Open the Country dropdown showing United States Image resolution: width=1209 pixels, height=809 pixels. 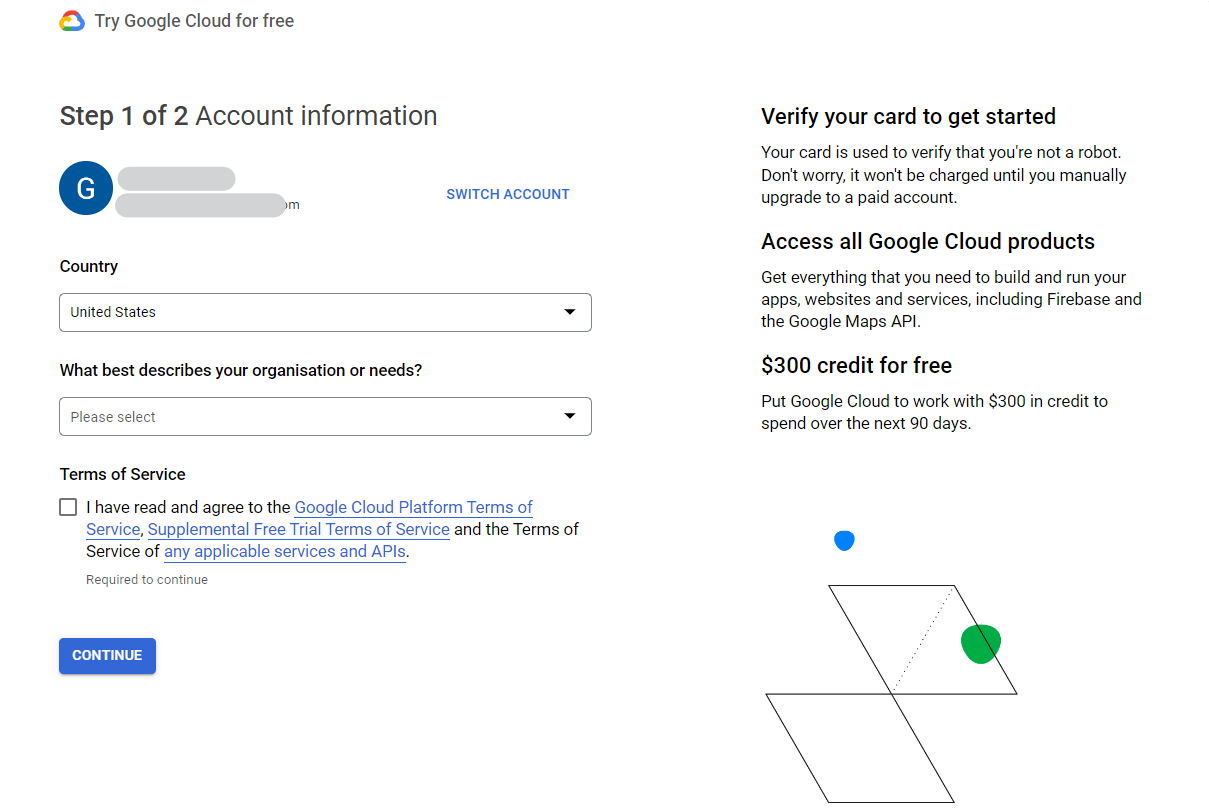pos(325,312)
